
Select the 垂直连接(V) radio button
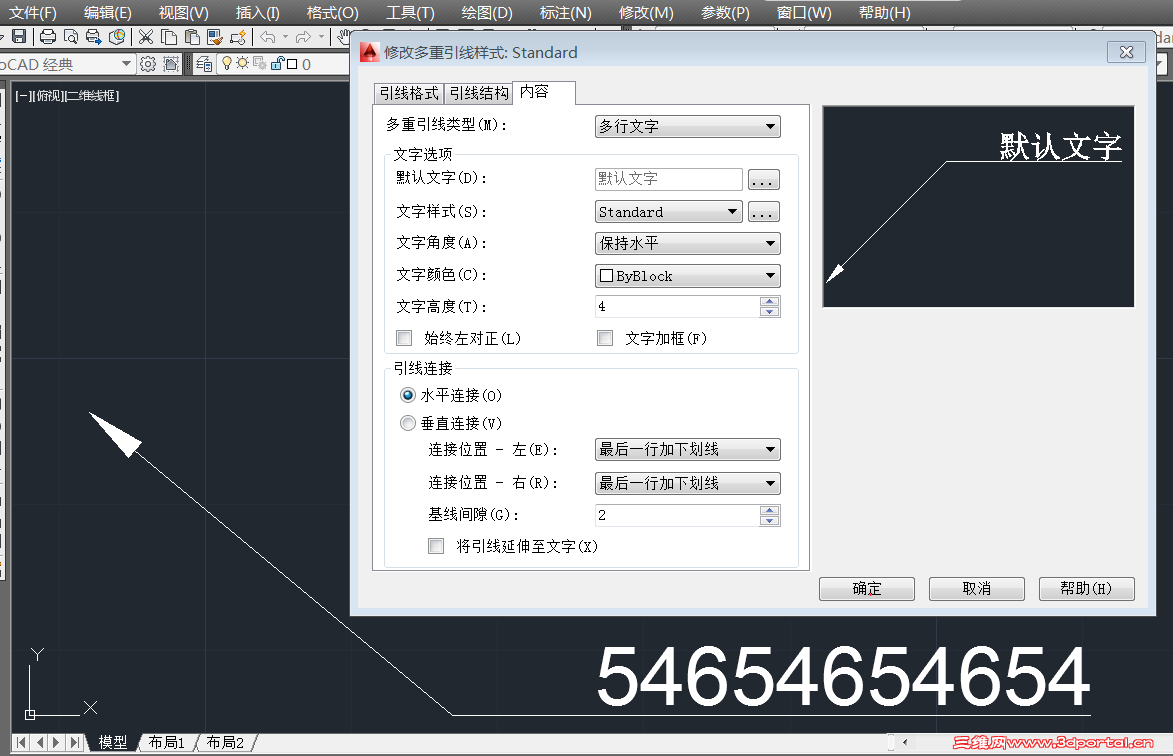click(x=408, y=423)
